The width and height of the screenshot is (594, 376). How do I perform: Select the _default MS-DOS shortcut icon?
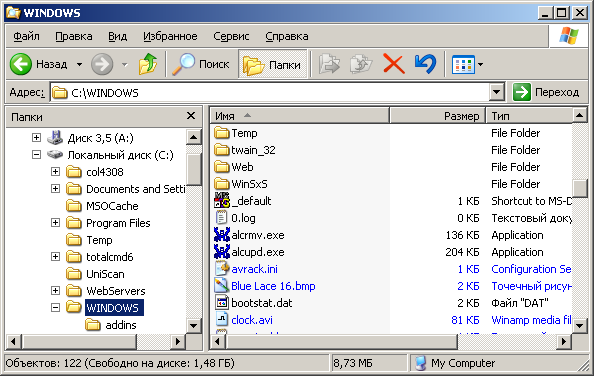pos(222,201)
